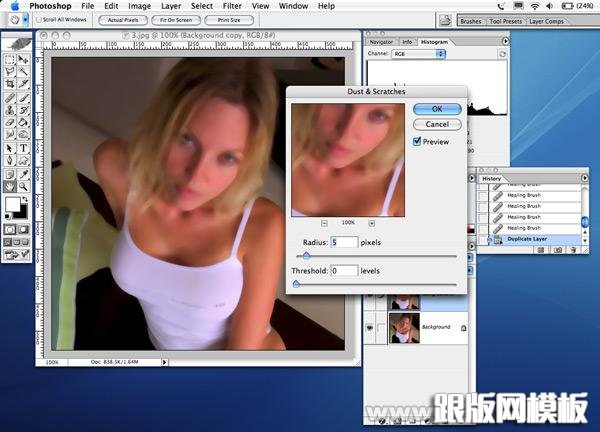The height and width of the screenshot is (432, 600).
Task: Select the Notes tool
Action: click(x=10, y=174)
